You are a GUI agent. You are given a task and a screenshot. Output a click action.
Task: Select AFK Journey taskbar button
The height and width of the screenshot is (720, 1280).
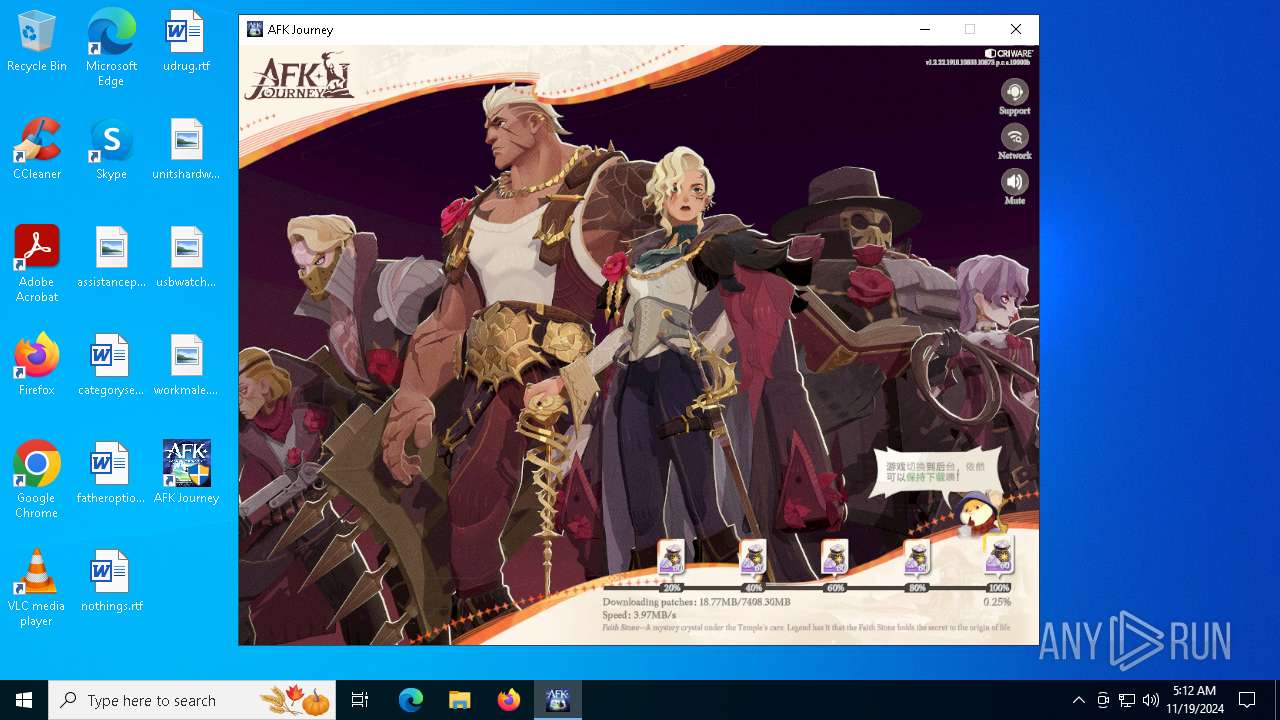(x=557, y=700)
